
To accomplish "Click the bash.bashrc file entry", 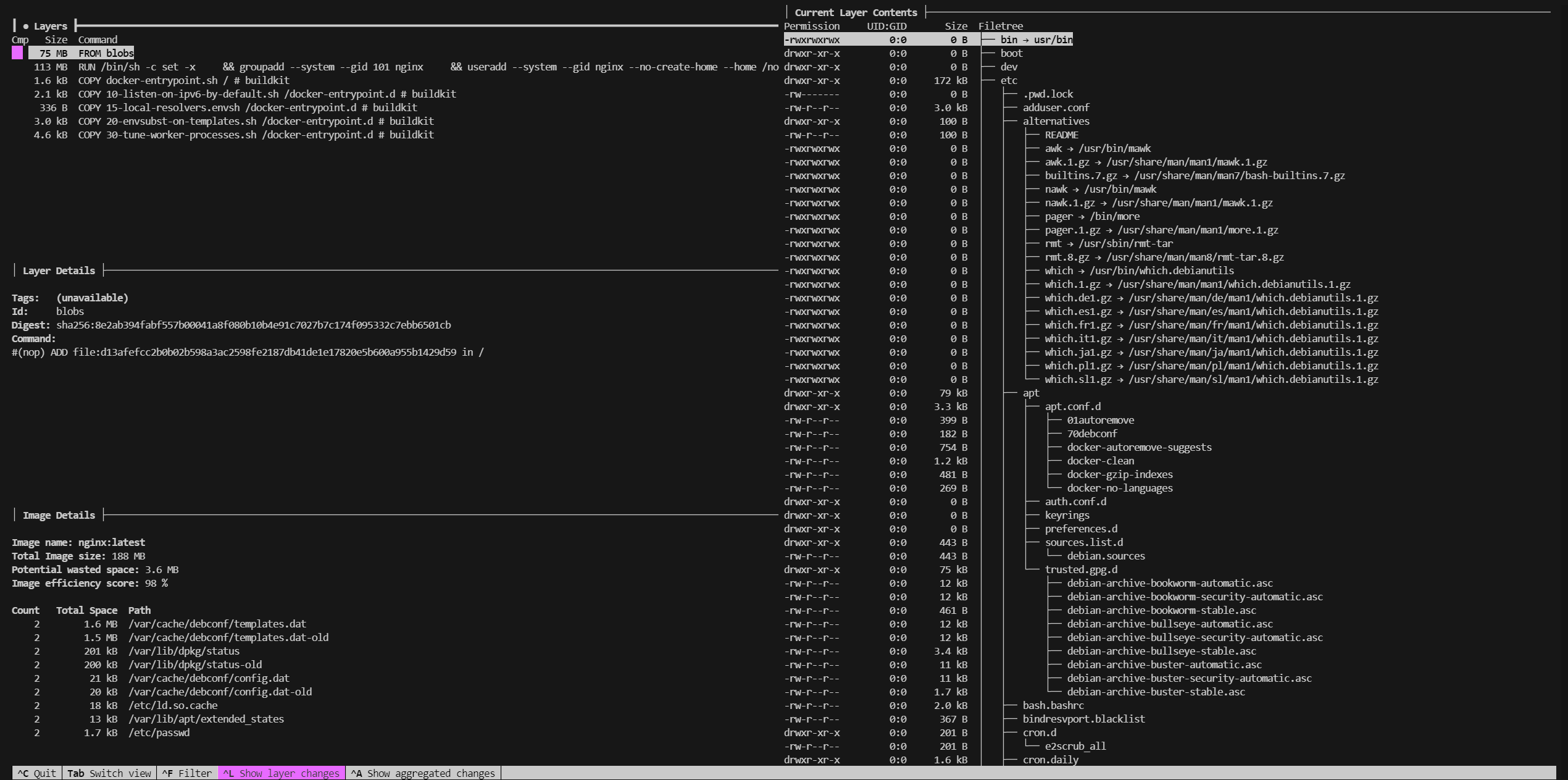I will 1053,705.
